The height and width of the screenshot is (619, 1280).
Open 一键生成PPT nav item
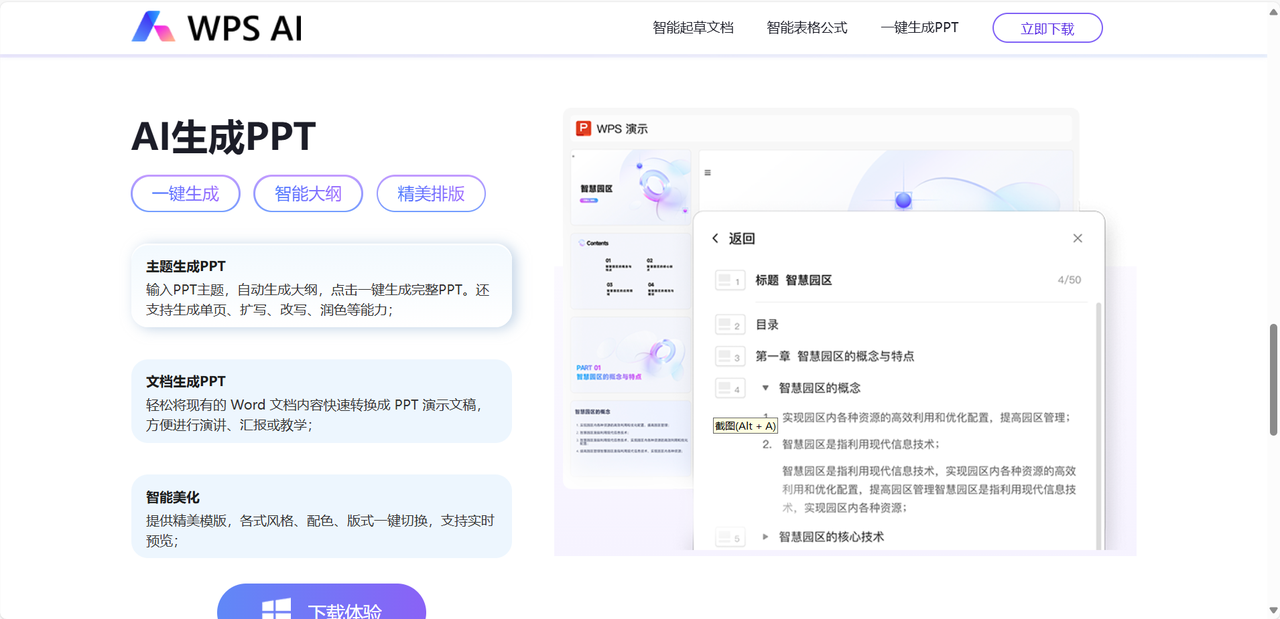(919, 28)
